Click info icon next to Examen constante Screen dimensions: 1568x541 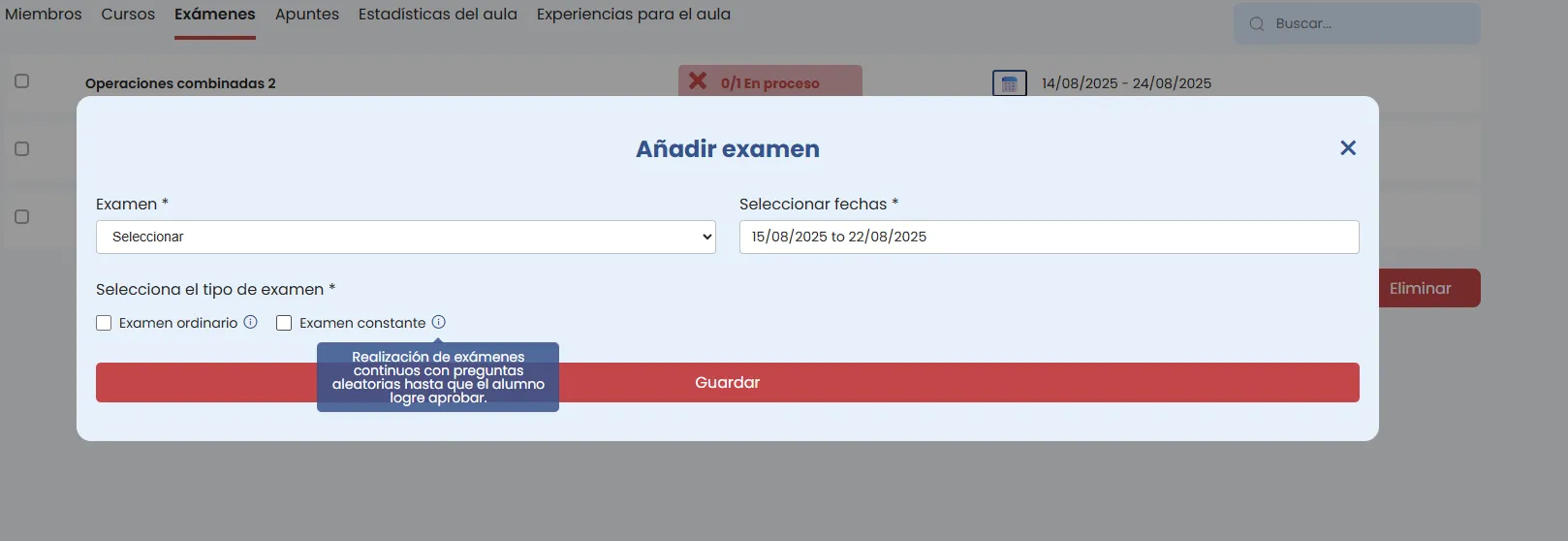438,322
